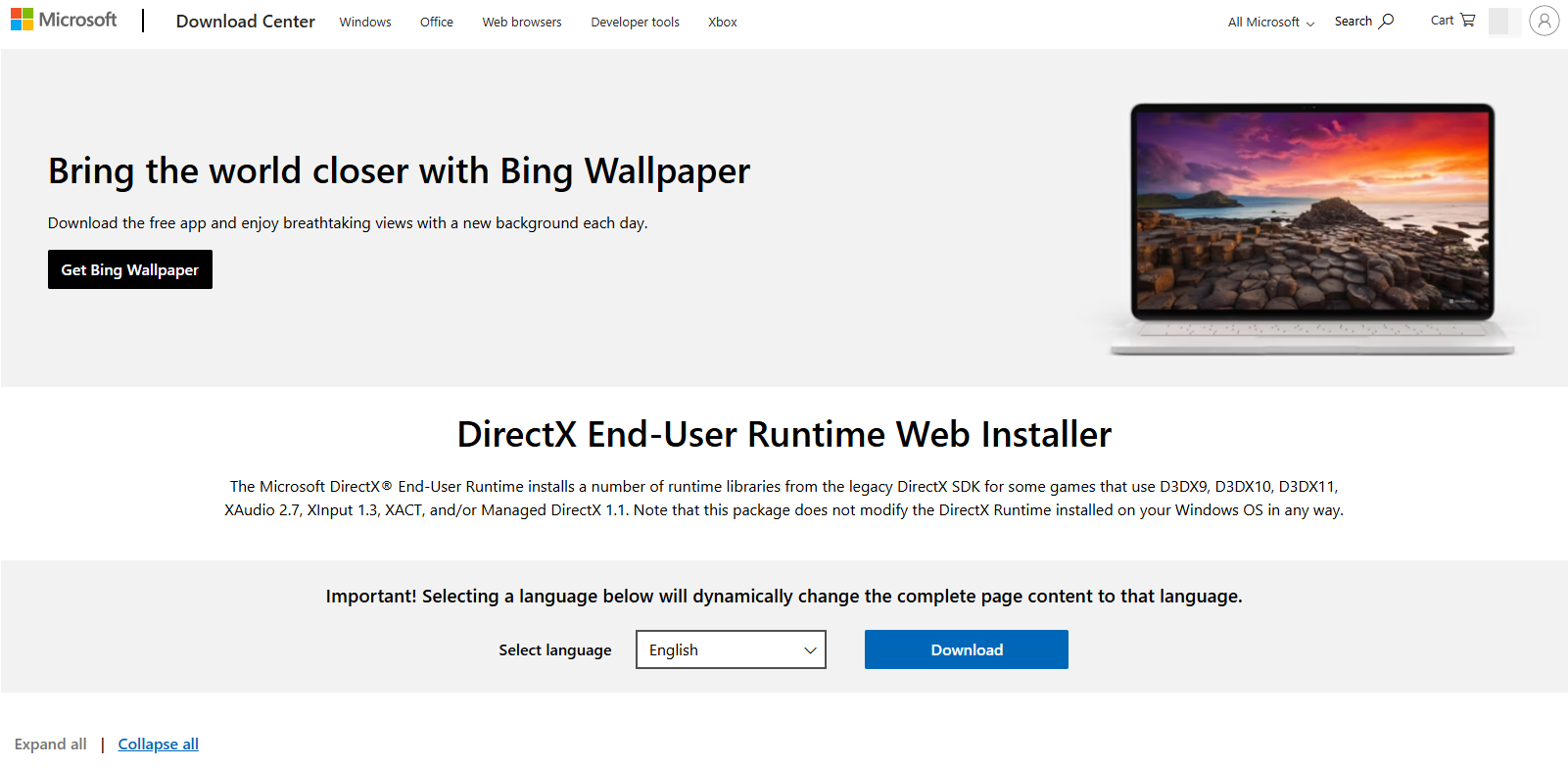Go to the Windows menu item
The width and height of the screenshot is (1568, 768).
pyautogui.click(x=365, y=22)
